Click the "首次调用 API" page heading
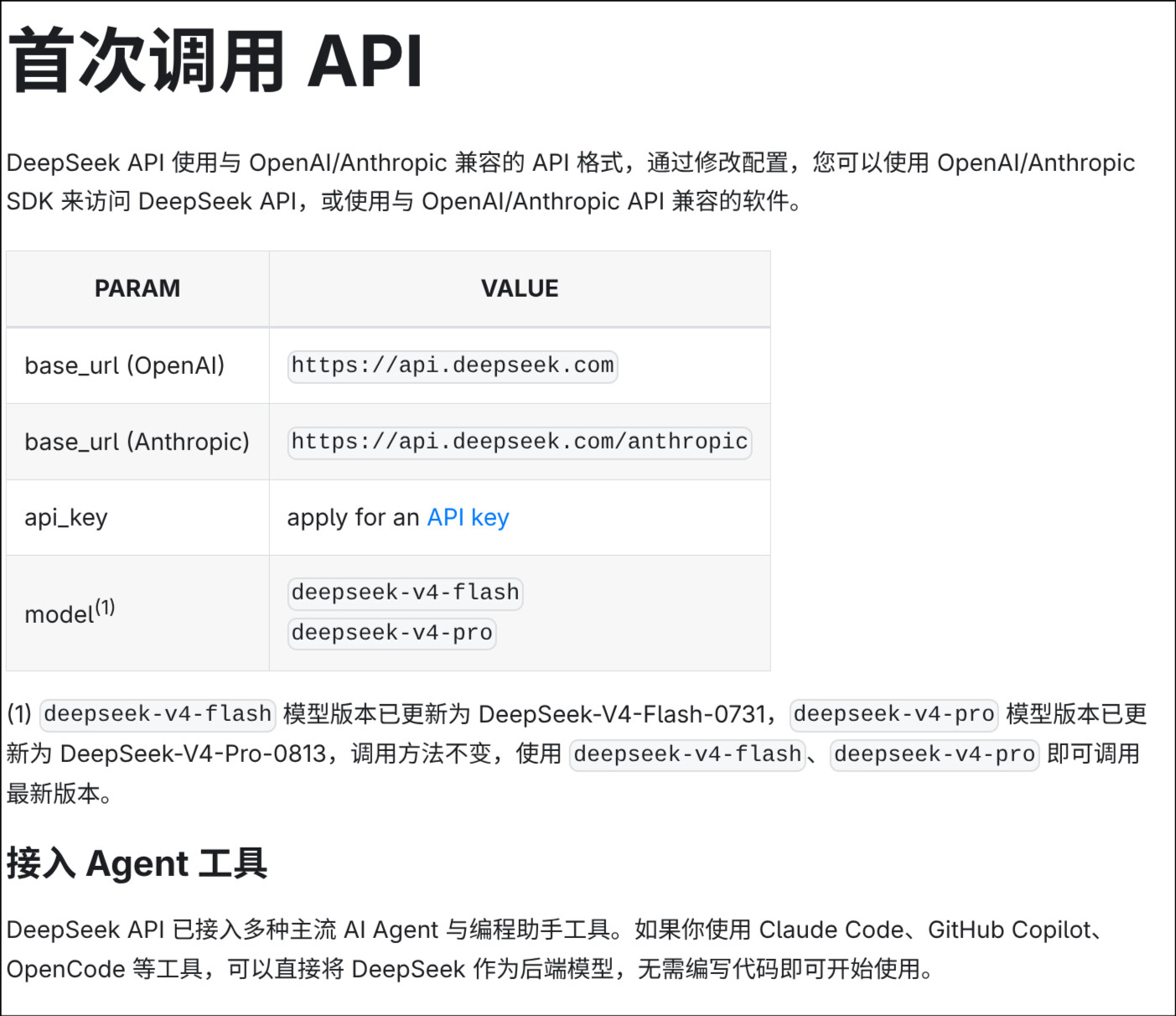 tap(215, 60)
